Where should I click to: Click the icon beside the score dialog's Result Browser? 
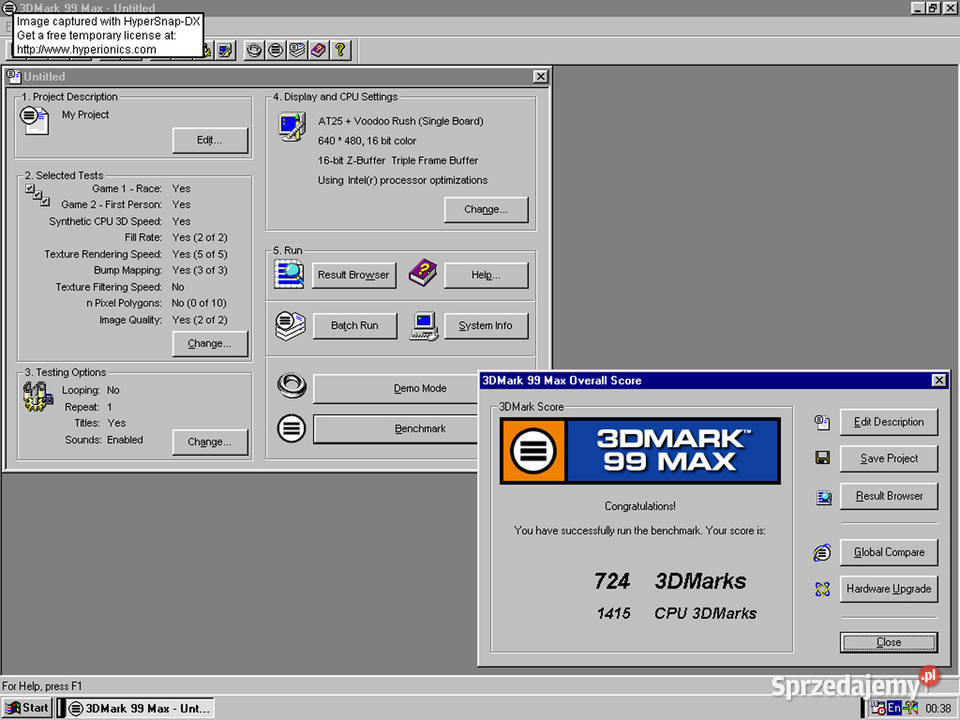pos(823,497)
